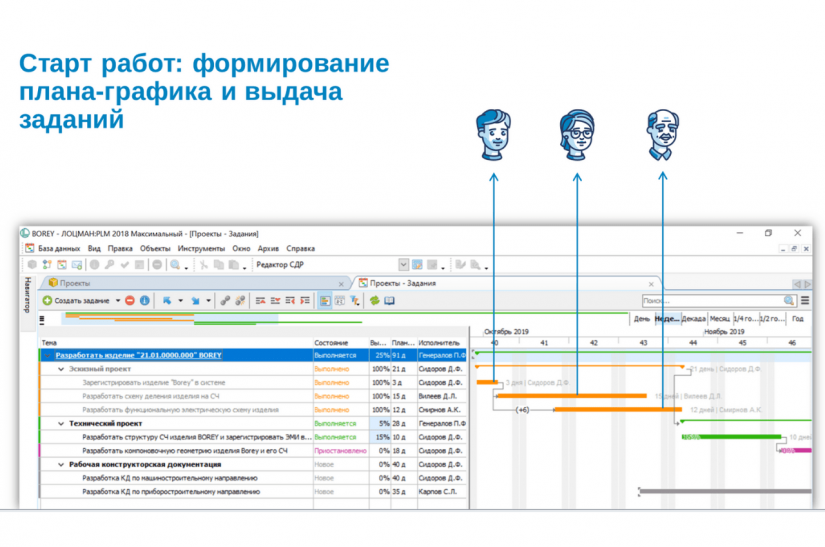
Task: Switch timescale to Неделя
Action: [x=667, y=319]
